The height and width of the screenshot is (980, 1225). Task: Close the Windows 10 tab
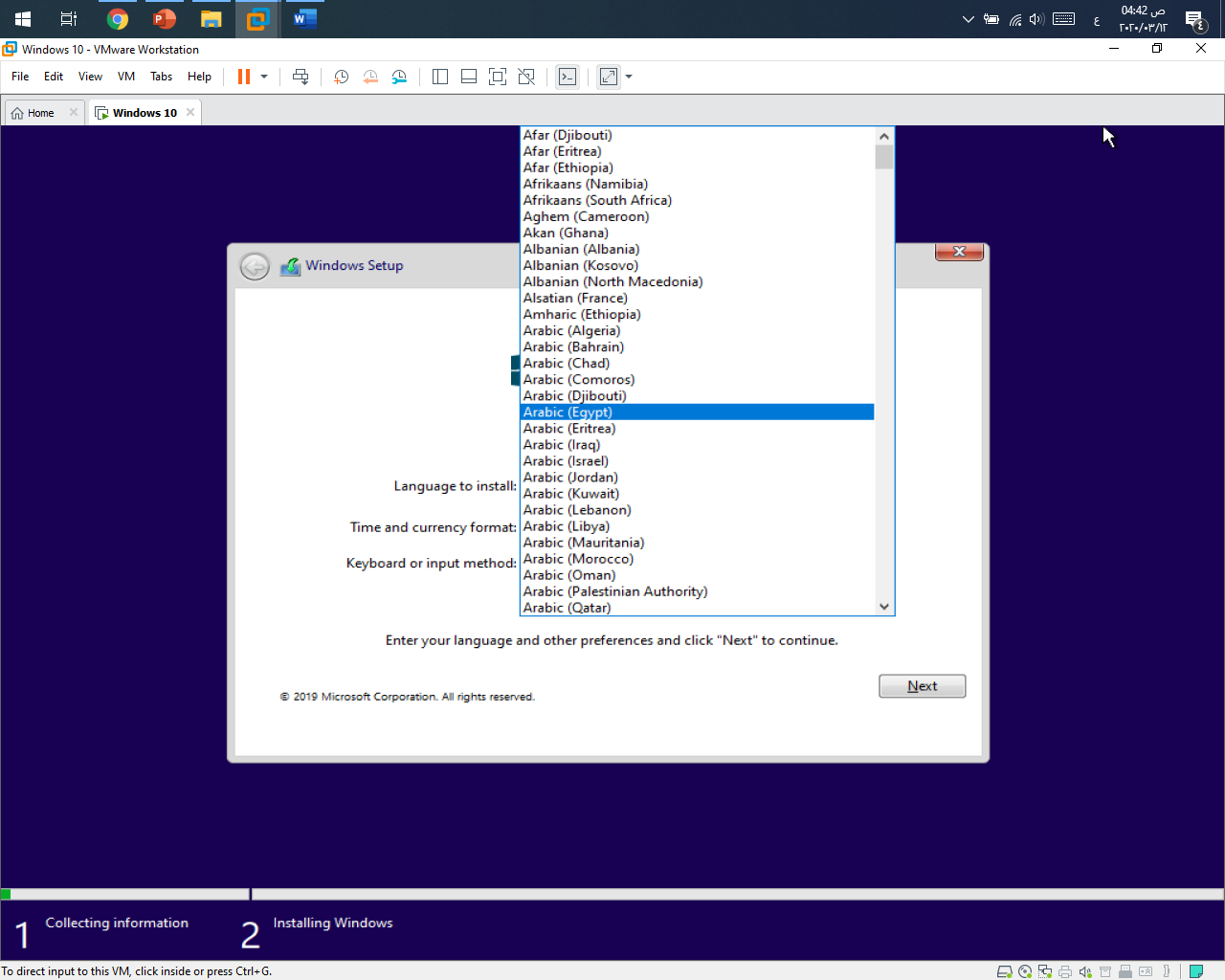[x=190, y=112]
